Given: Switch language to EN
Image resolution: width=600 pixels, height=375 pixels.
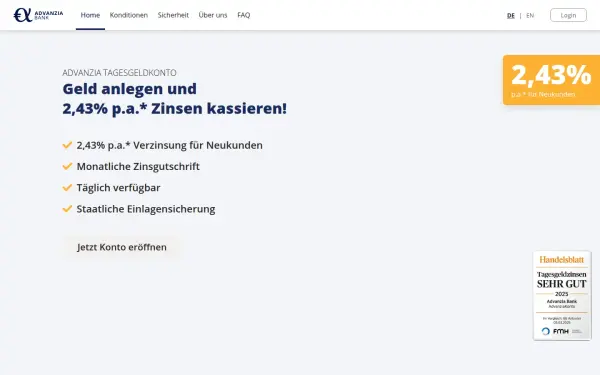Looking at the screenshot, I should tap(530, 15).
